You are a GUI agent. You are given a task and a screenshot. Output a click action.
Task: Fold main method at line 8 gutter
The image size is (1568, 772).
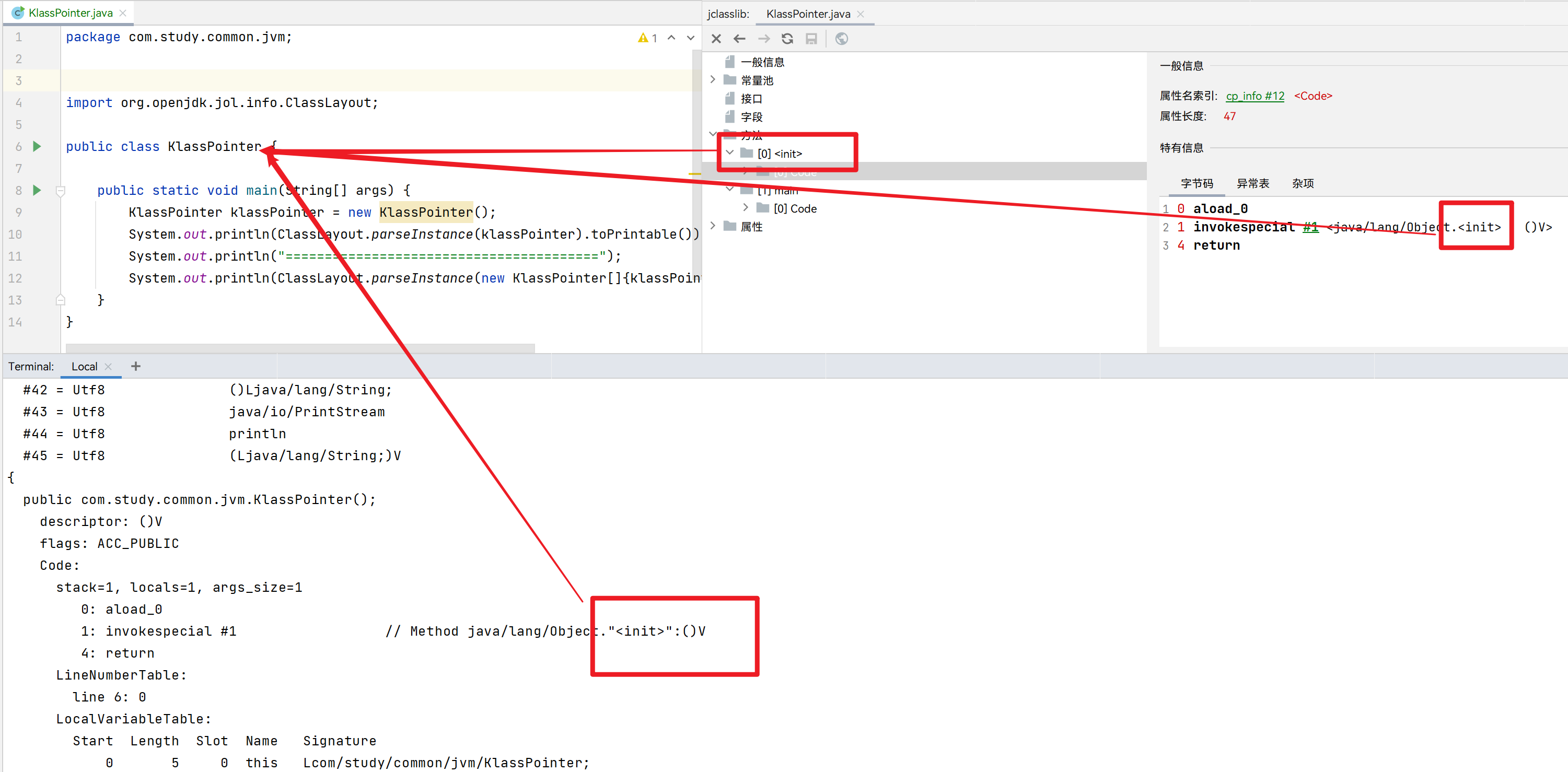(x=60, y=191)
